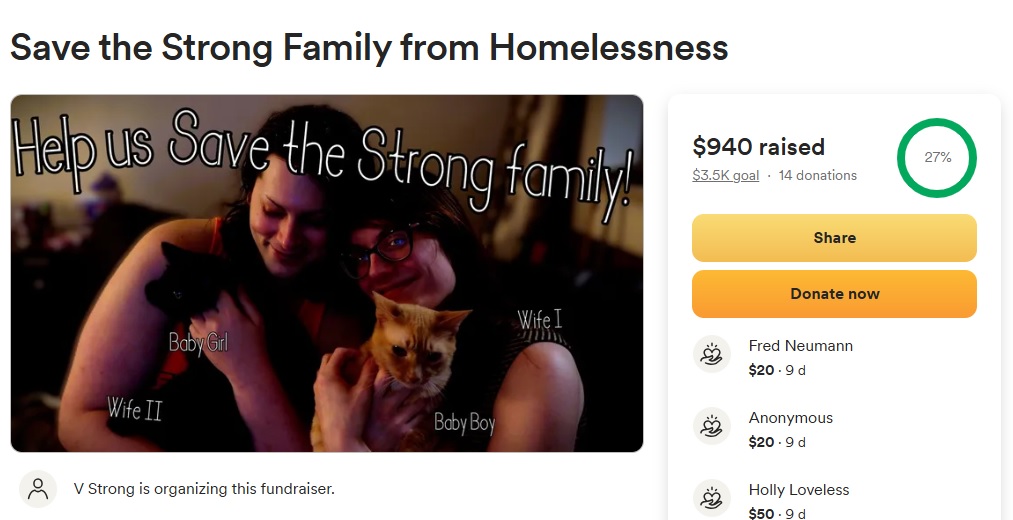
Task: Click the Holly Loveless donor name
Action: [x=799, y=490]
